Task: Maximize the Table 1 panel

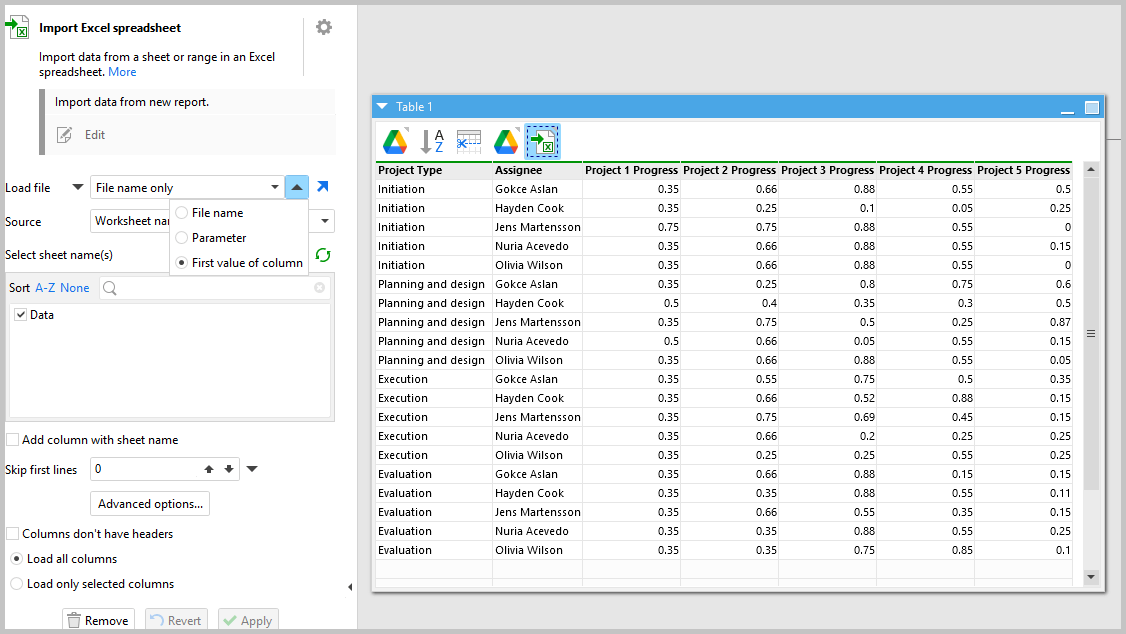Action: pos(1092,108)
